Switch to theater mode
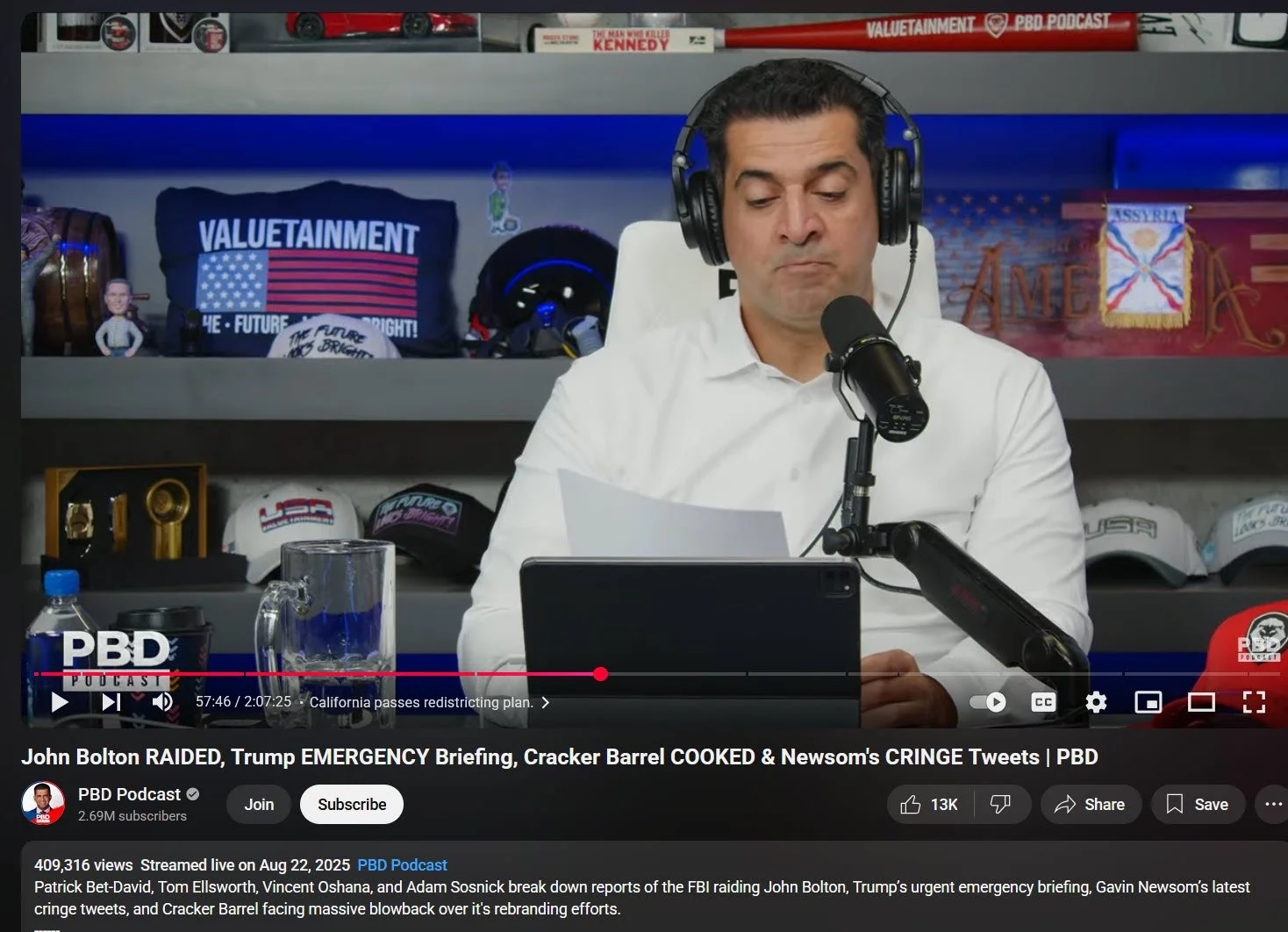The image size is (1288, 932). click(1201, 702)
